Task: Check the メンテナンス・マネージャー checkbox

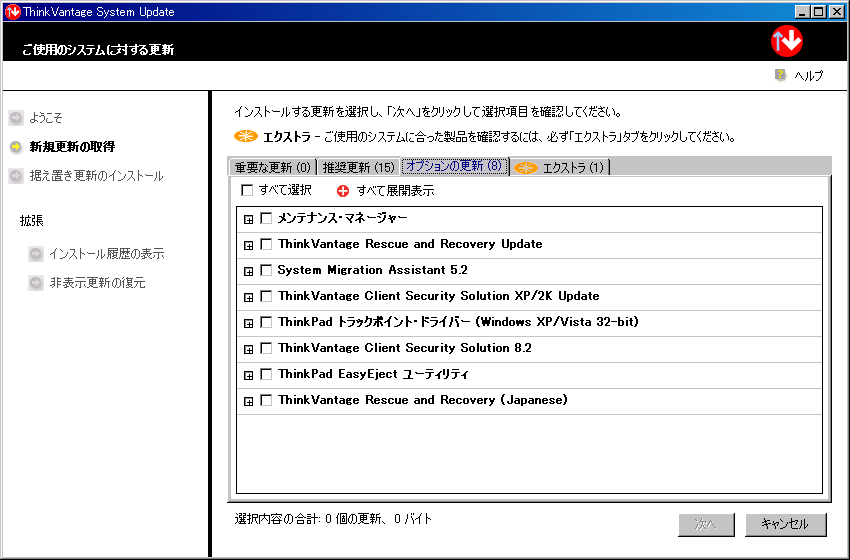Action: point(266,218)
